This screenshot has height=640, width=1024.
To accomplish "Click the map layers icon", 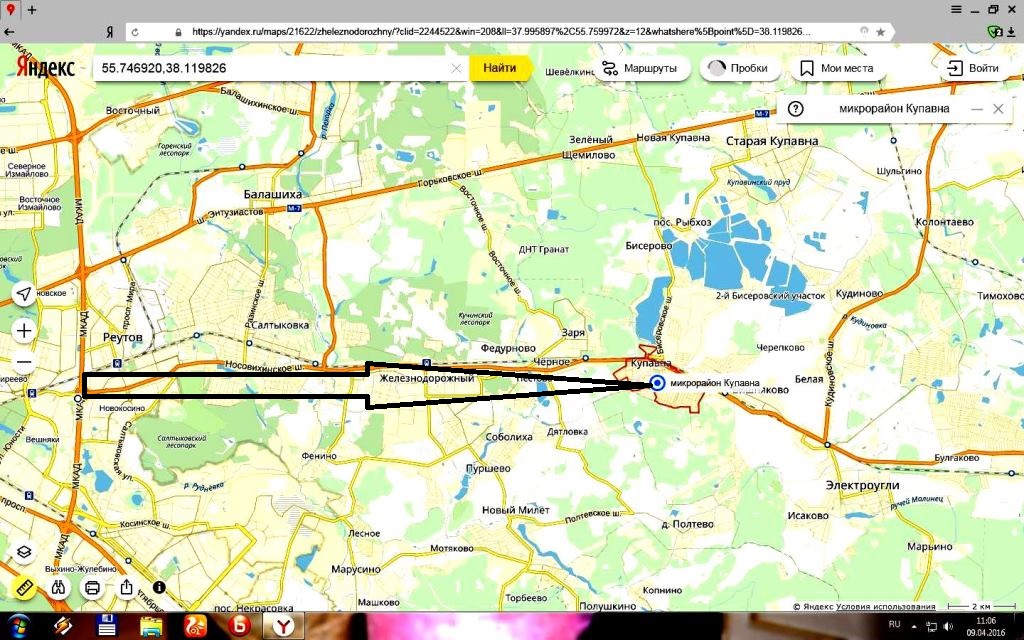I will click(24, 552).
